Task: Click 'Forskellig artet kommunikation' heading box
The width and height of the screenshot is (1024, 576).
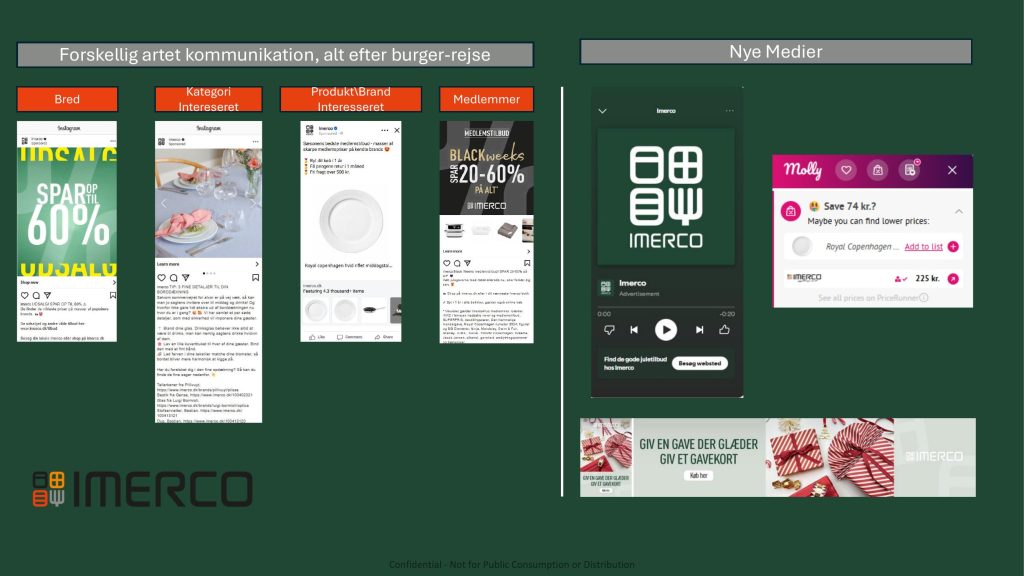Action: 275,55
